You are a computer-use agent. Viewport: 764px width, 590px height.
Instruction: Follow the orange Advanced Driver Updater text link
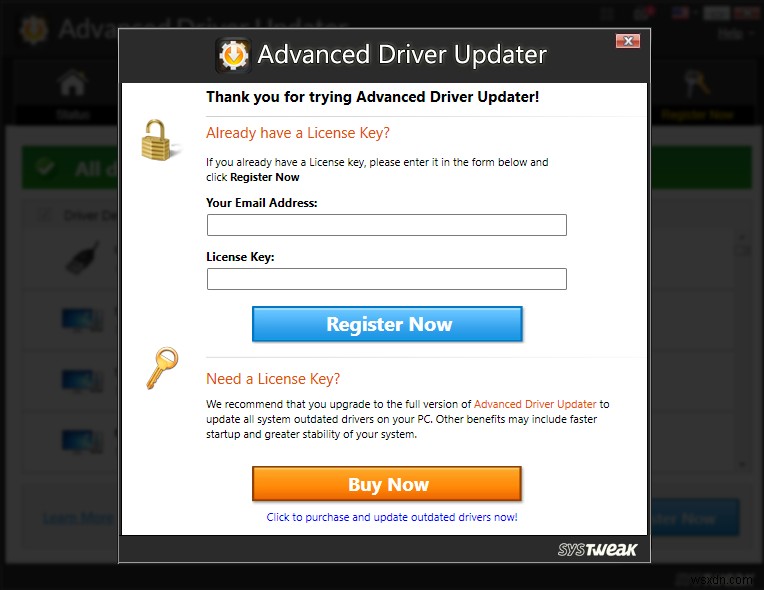coord(535,404)
